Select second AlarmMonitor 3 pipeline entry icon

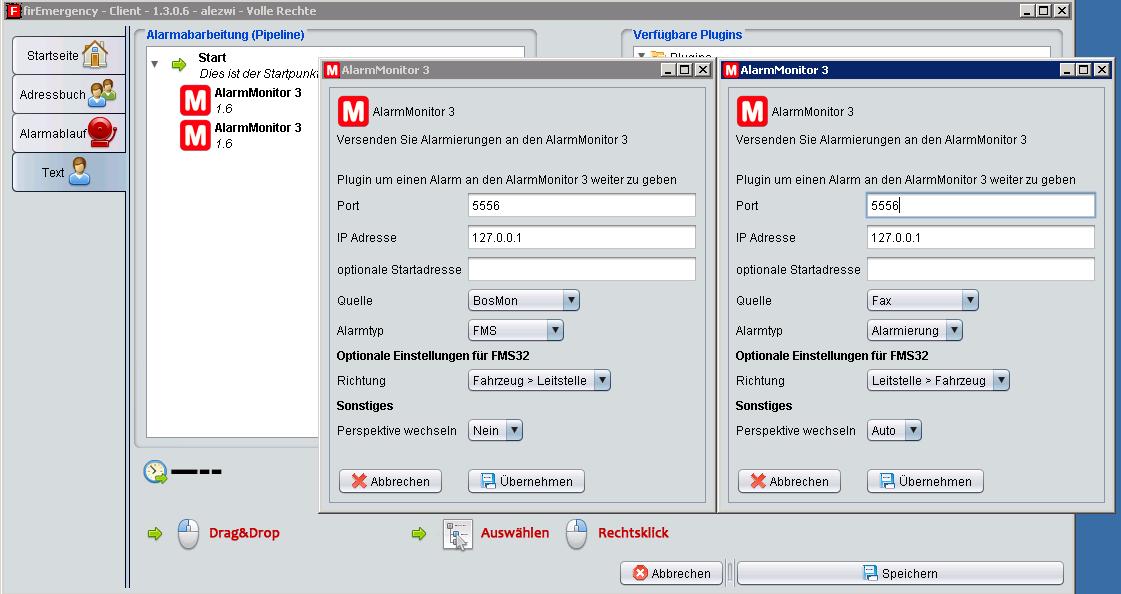(x=195, y=135)
